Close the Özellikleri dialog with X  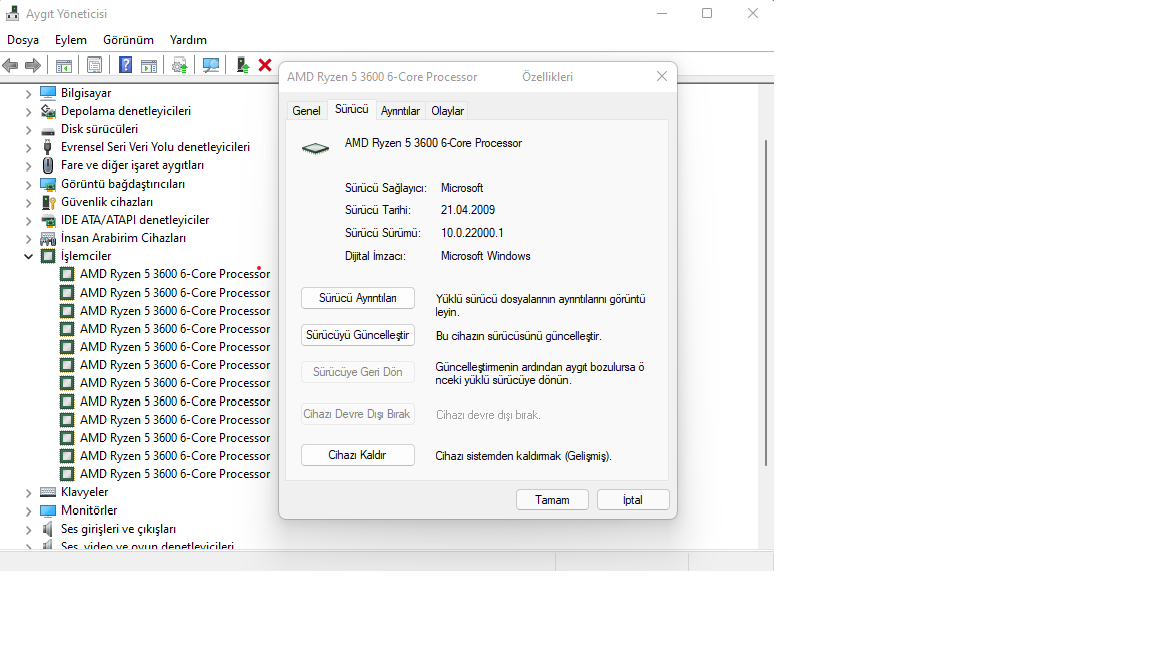(x=662, y=76)
